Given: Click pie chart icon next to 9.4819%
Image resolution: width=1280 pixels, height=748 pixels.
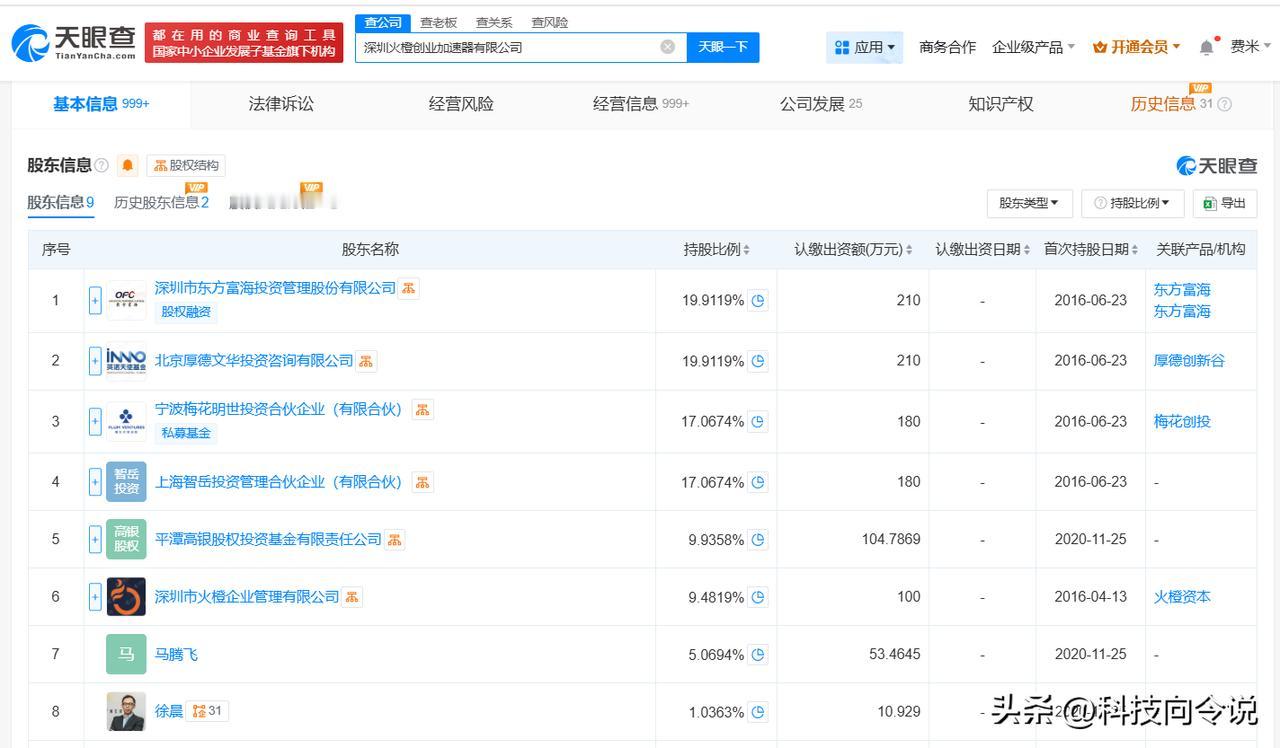Looking at the screenshot, I should point(758,597).
